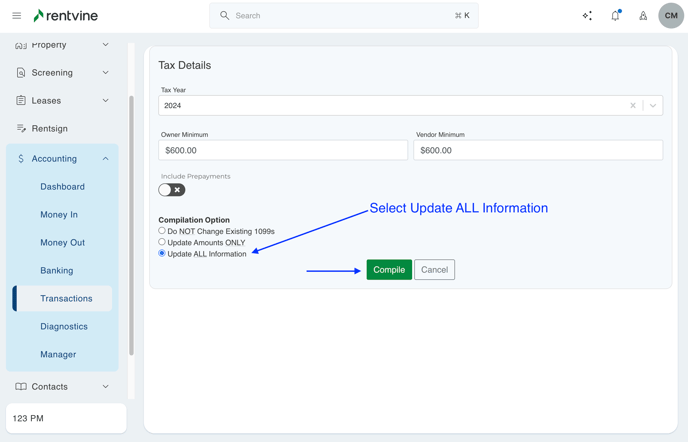Image resolution: width=688 pixels, height=442 pixels.
Task: Click the Rentsign sidebar icon
Action: 21,129
